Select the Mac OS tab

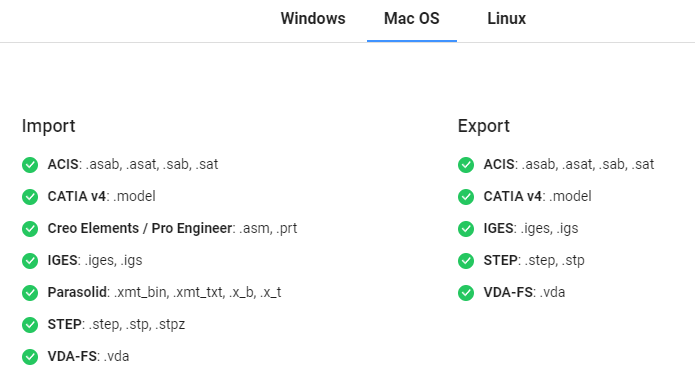point(412,19)
